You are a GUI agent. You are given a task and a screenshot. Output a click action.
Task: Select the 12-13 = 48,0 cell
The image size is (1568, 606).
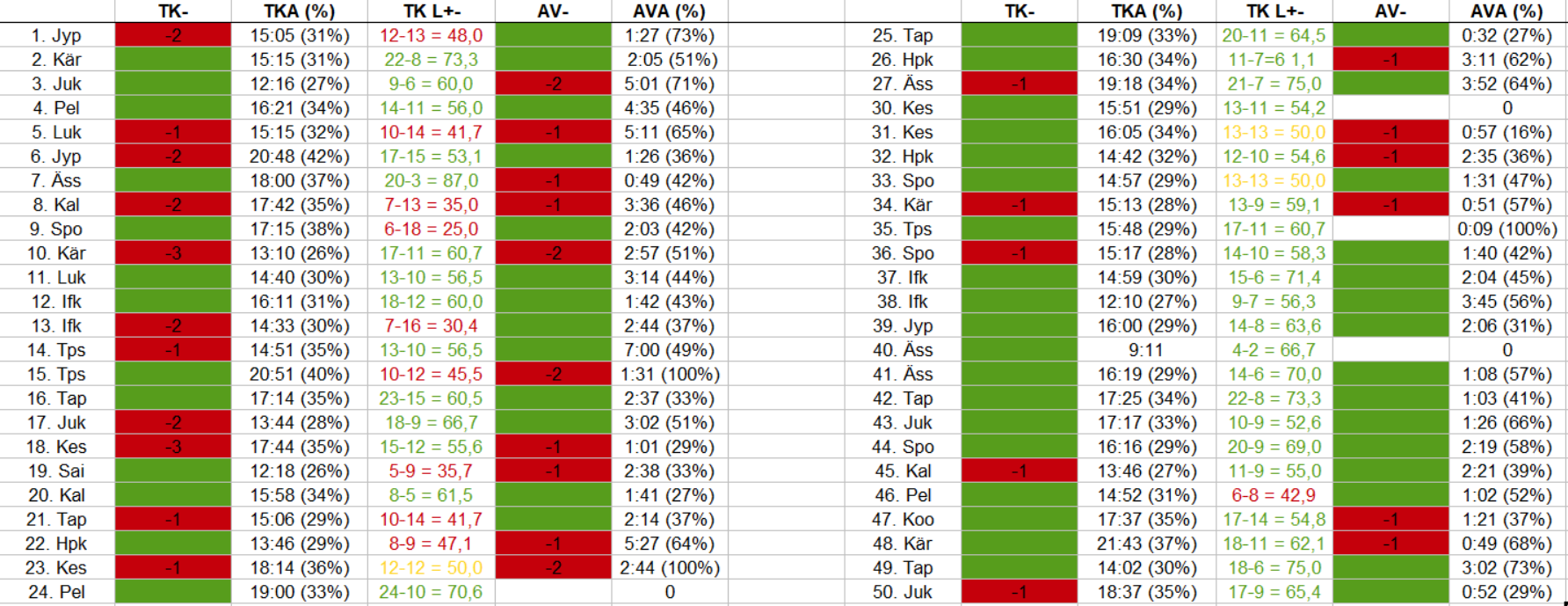click(x=431, y=36)
